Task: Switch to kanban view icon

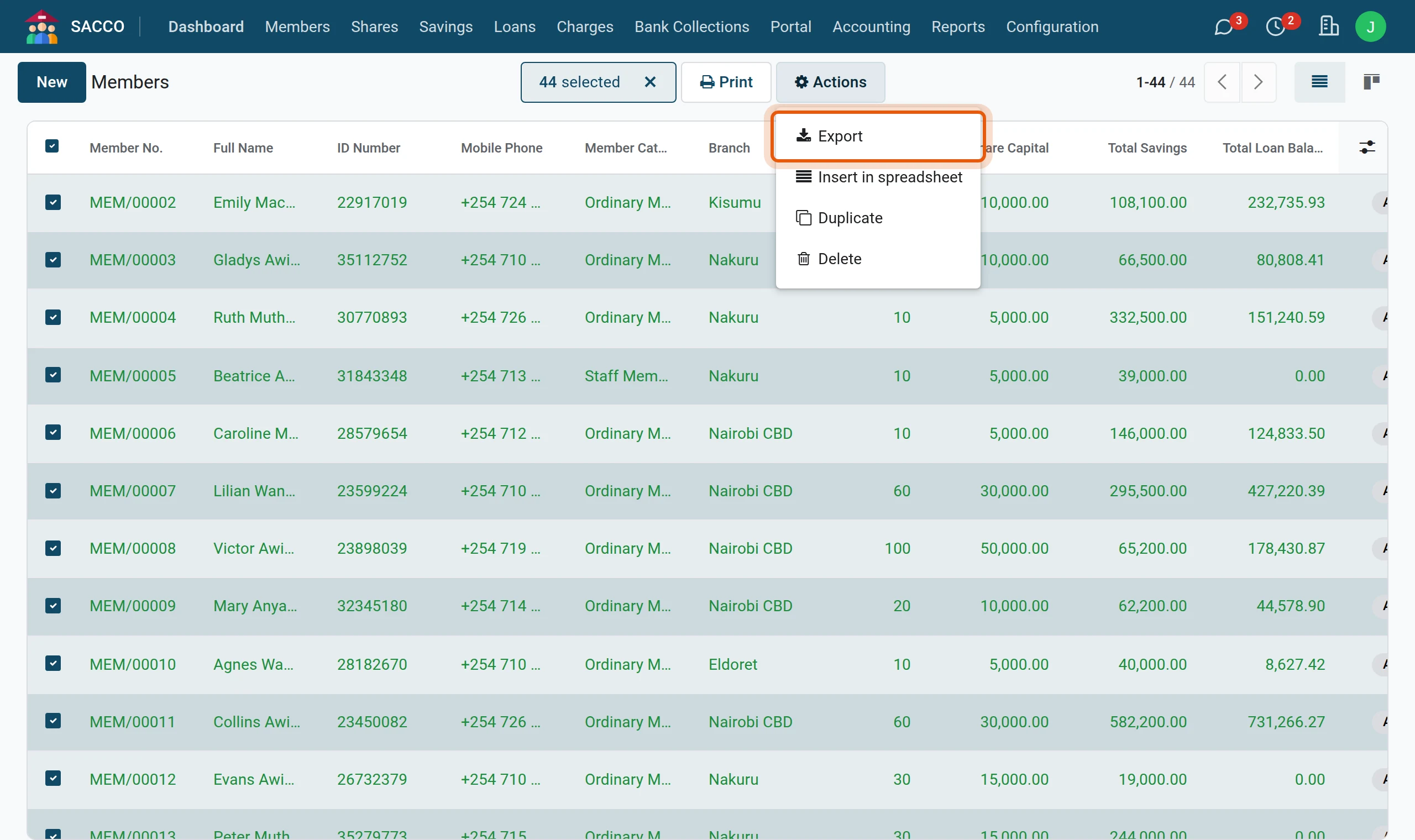Action: coord(1371,82)
